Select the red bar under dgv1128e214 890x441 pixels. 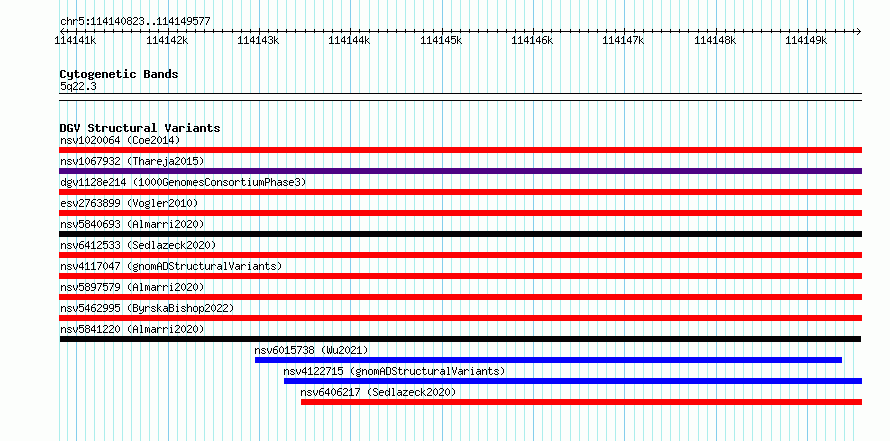pos(460,192)
